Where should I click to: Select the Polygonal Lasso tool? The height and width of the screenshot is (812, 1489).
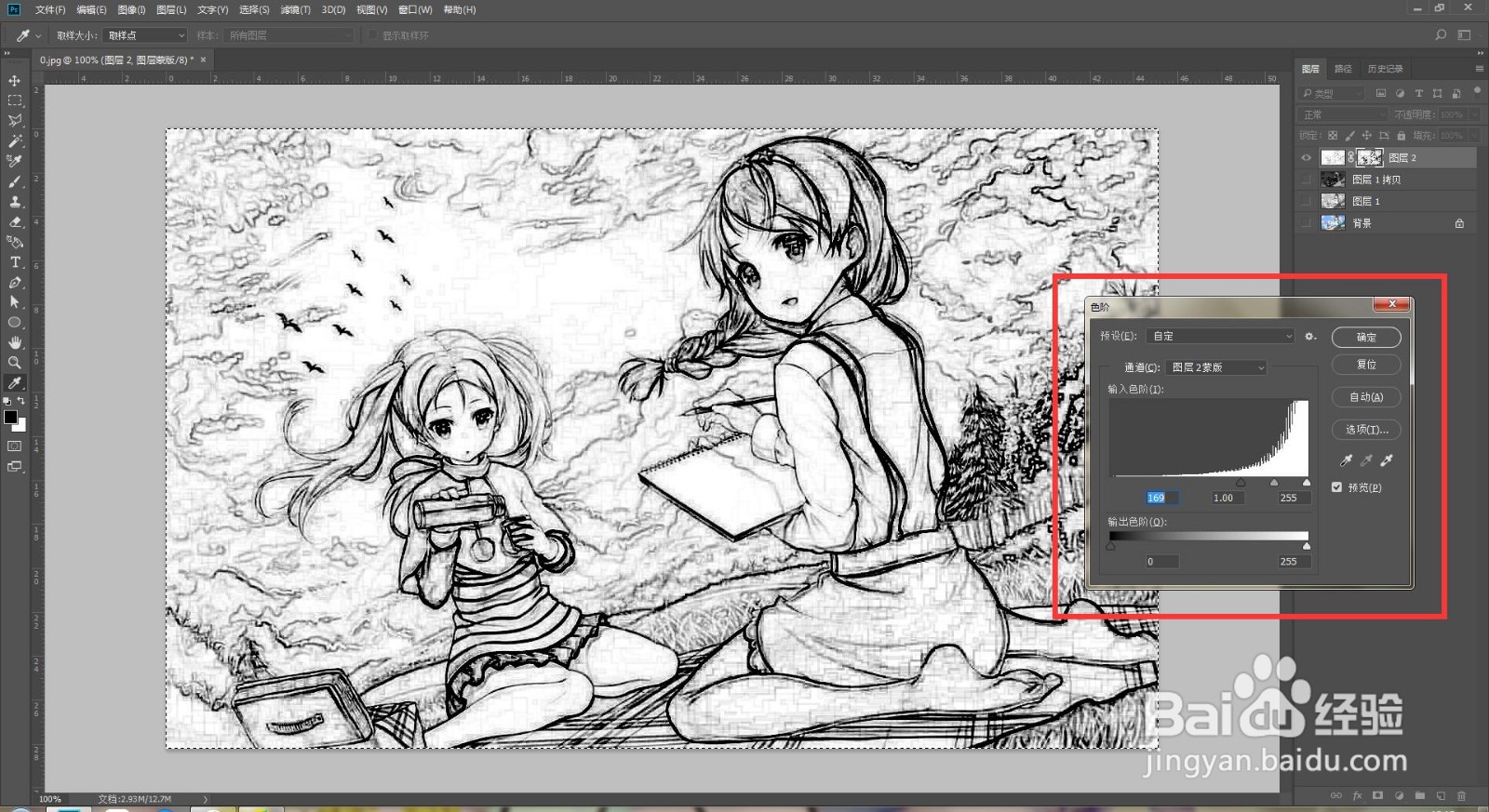coord(15,121)
